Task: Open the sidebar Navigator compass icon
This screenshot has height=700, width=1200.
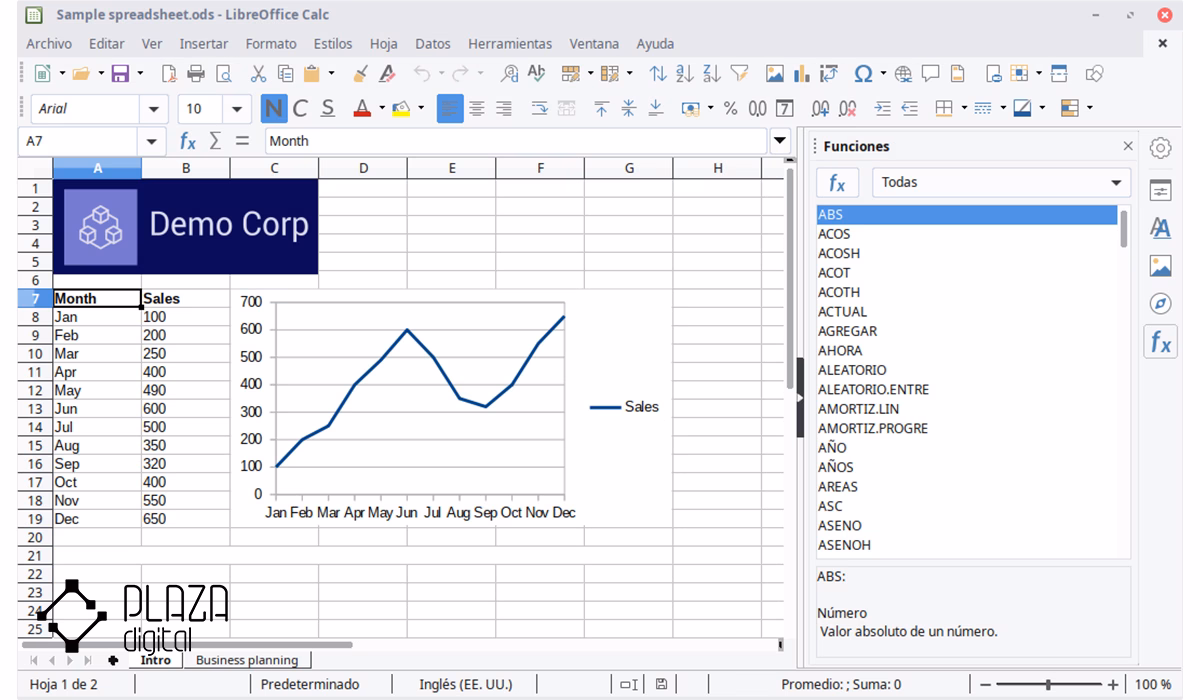Action: [1160, 303]
